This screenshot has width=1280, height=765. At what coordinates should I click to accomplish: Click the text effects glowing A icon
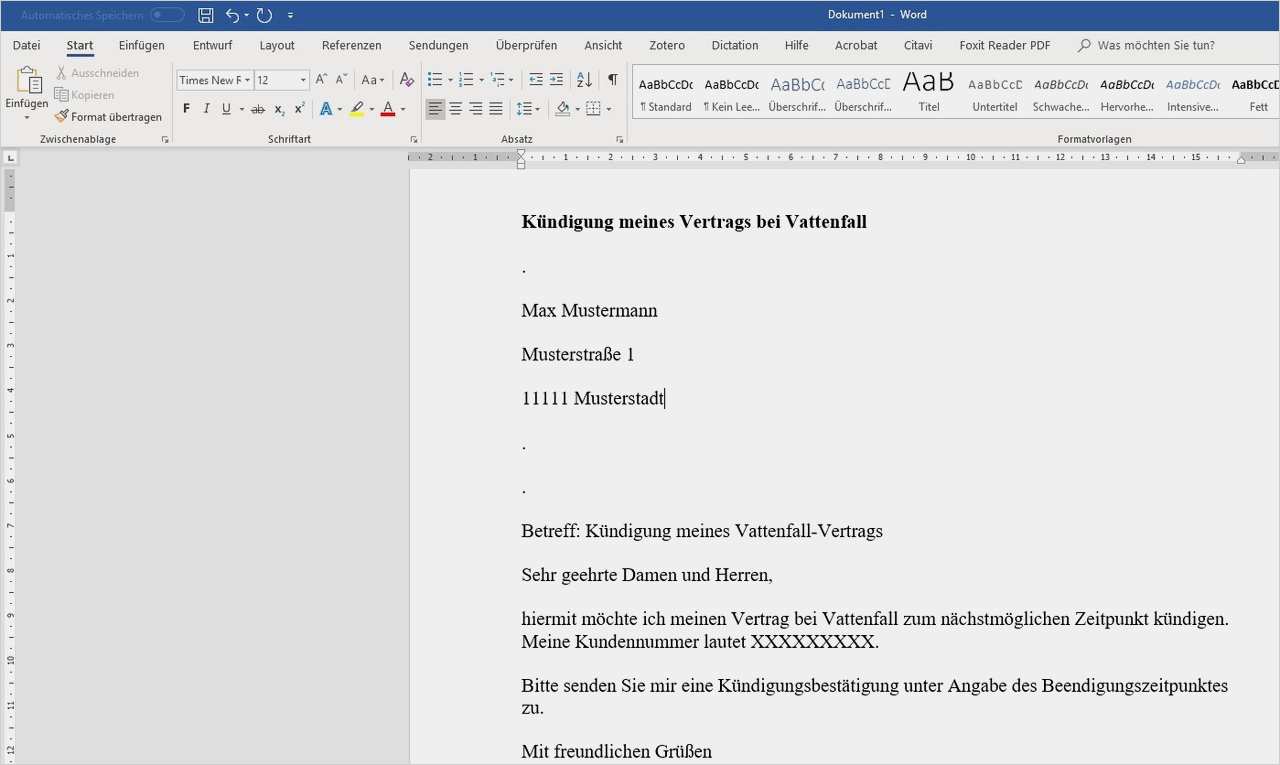click(x=325, y=109)
